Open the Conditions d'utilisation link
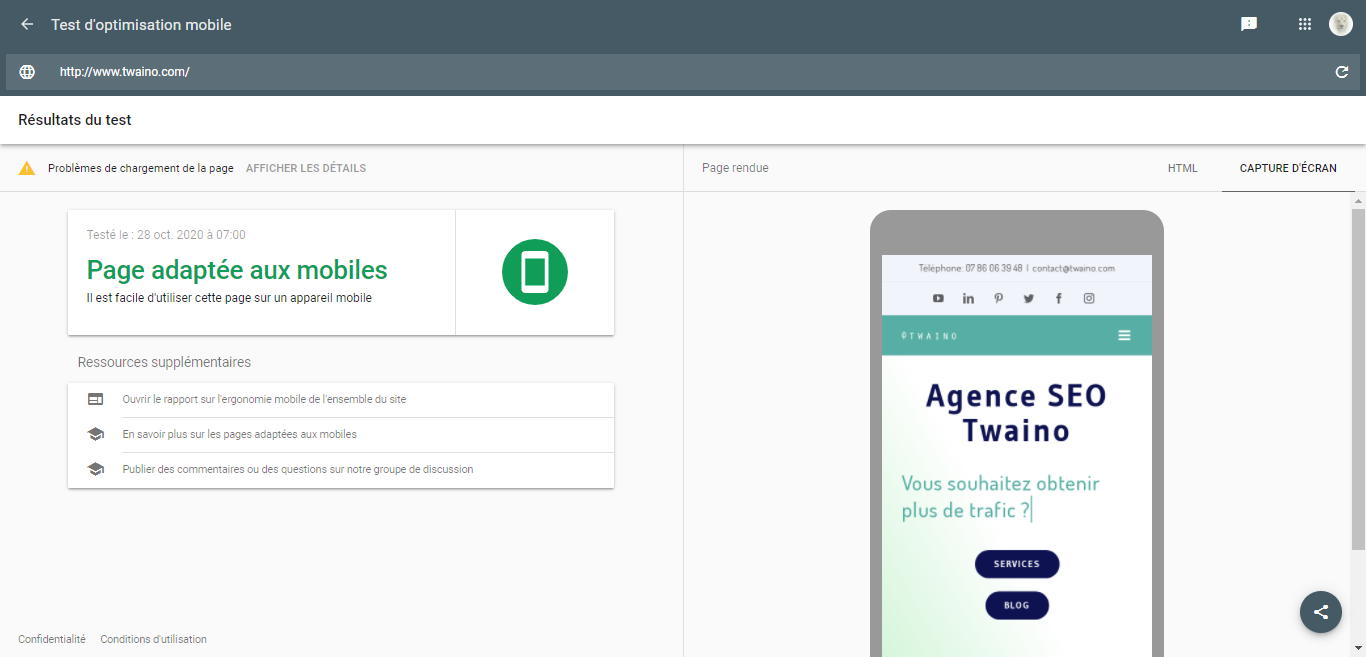The image size is (1366, 657). (x=154, y=639)
